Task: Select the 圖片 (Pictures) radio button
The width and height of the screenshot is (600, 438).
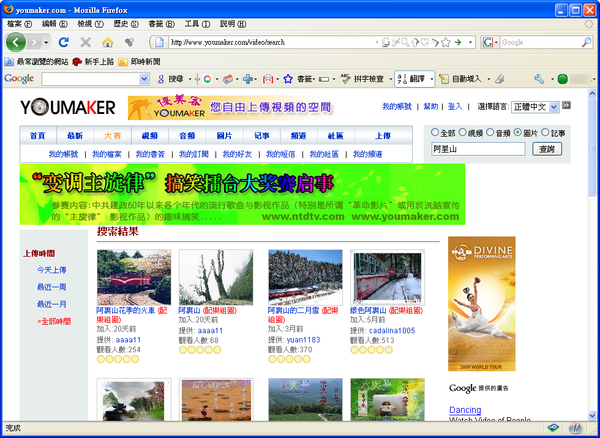Action: (518, 132)
